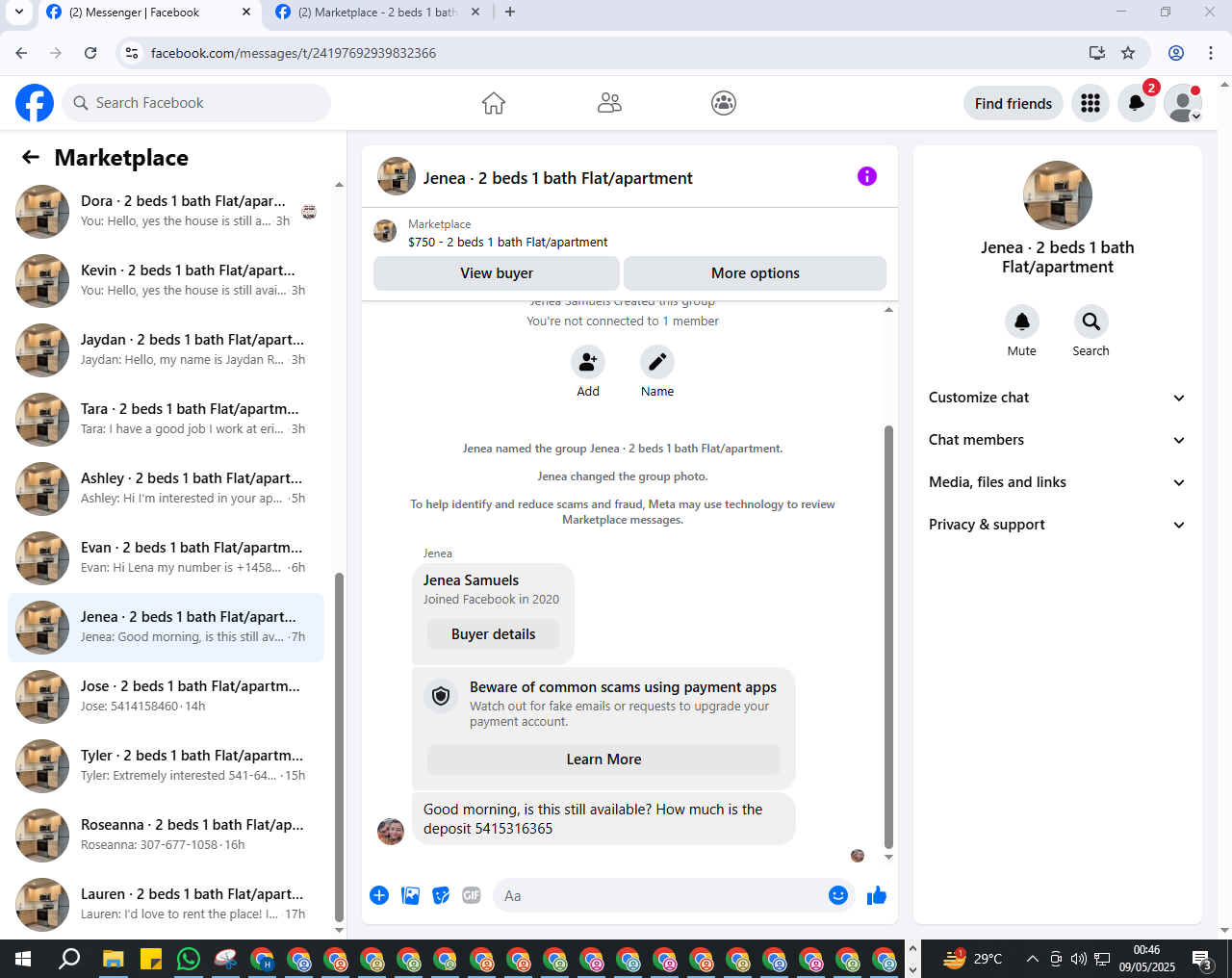Search in conversation magnifier icon
This screenshot has width=1232, height=978.
pyautogui.click(x=1091, y=322)
